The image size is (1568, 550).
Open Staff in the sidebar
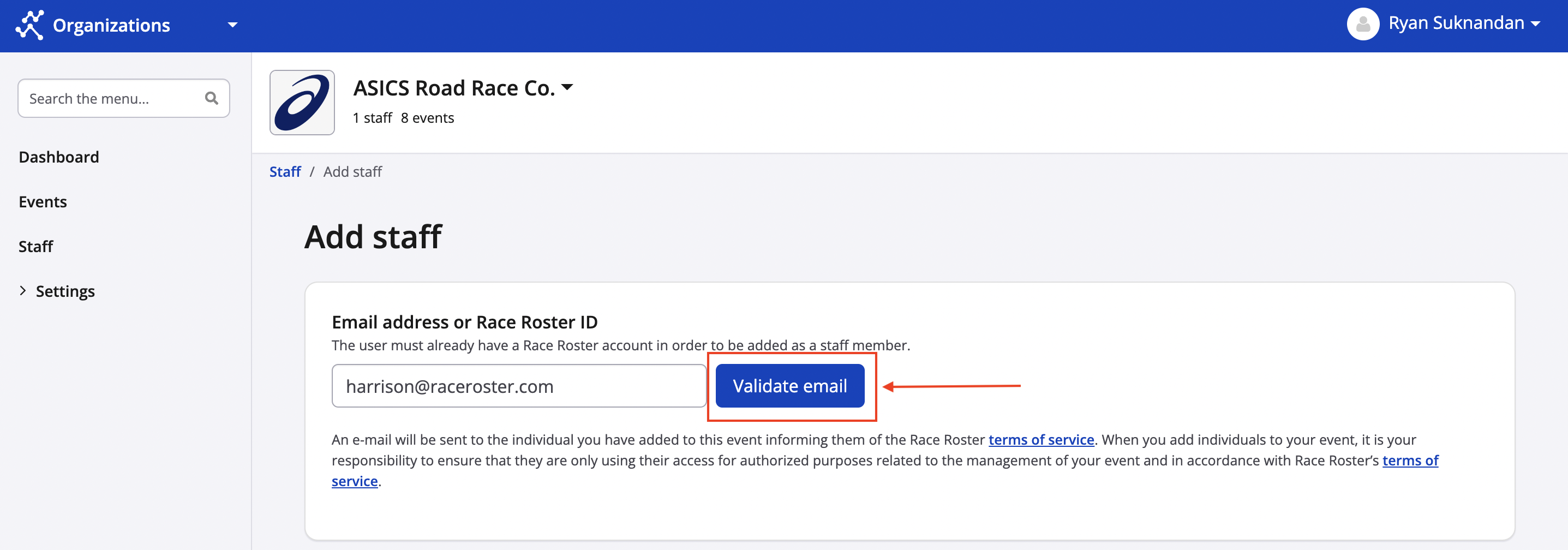coord(36,246)
